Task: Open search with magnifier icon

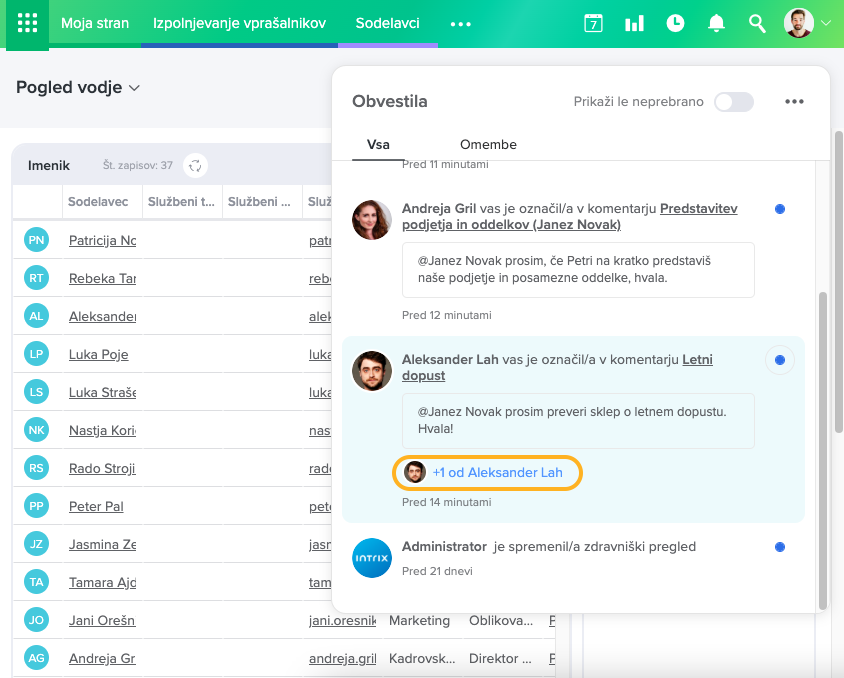Action: pyautogui.click(x=757, y=23)
